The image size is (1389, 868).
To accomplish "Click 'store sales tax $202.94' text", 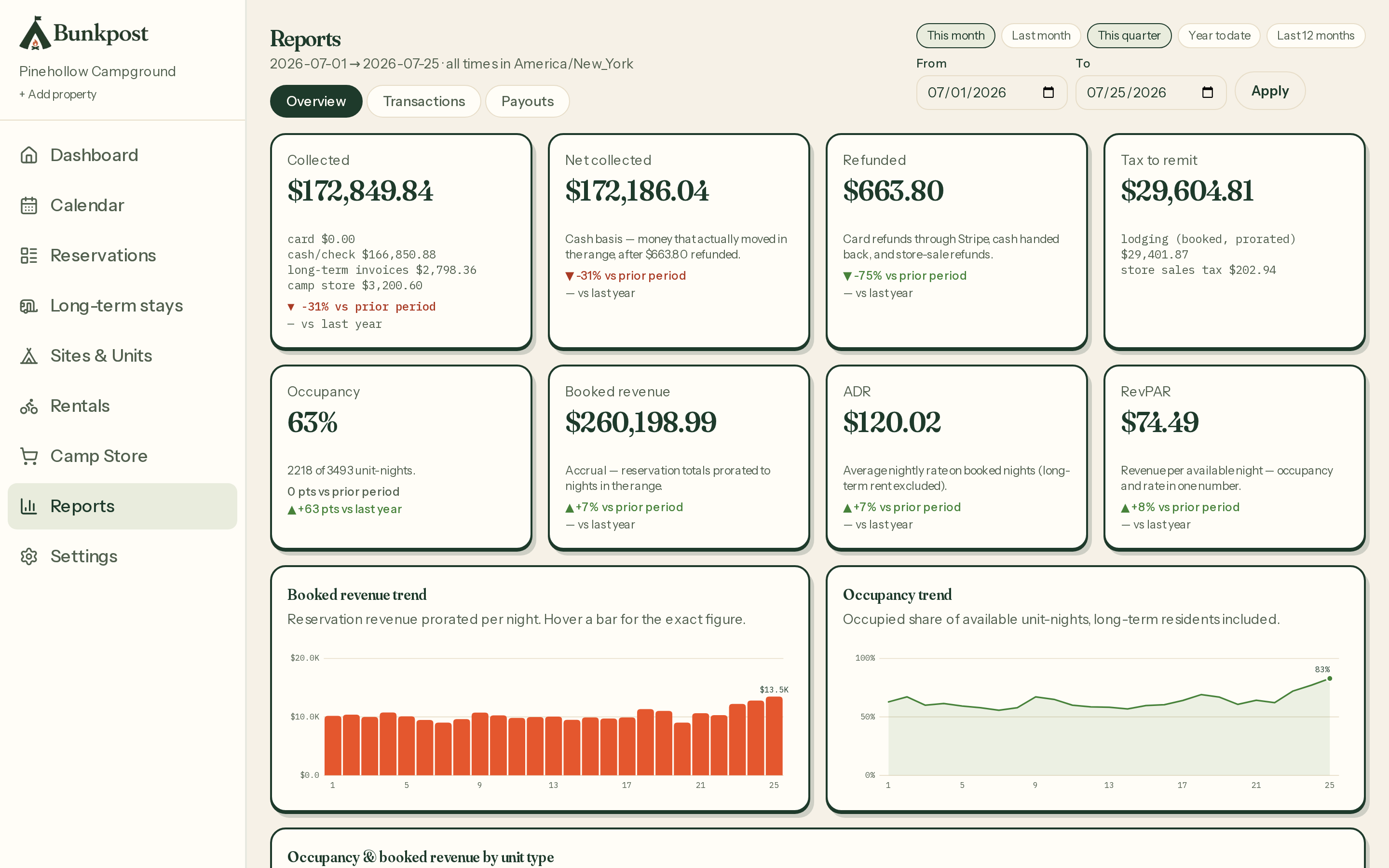I will [1198, 270].
